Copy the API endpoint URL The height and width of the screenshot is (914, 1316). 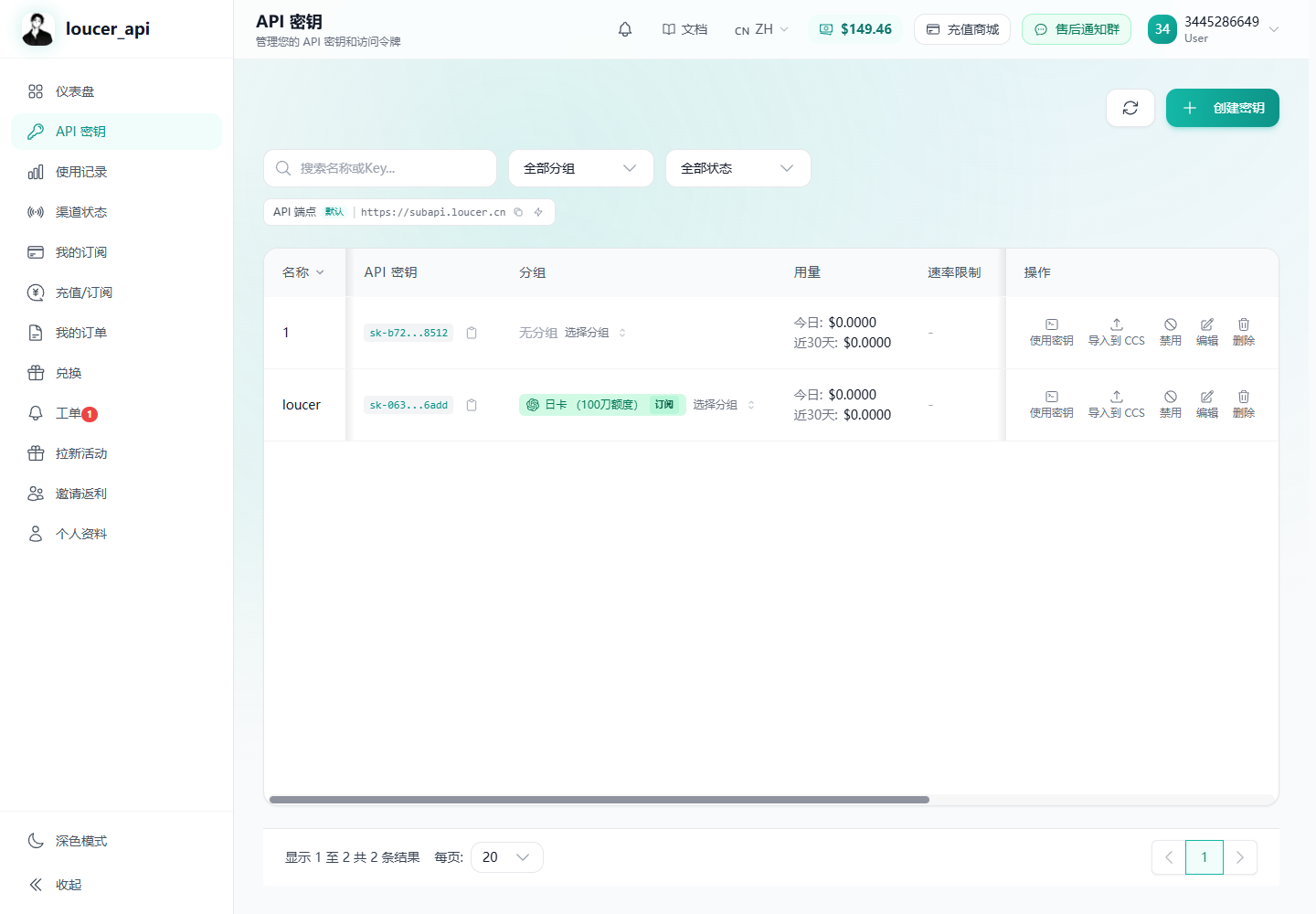pos(518,212)
